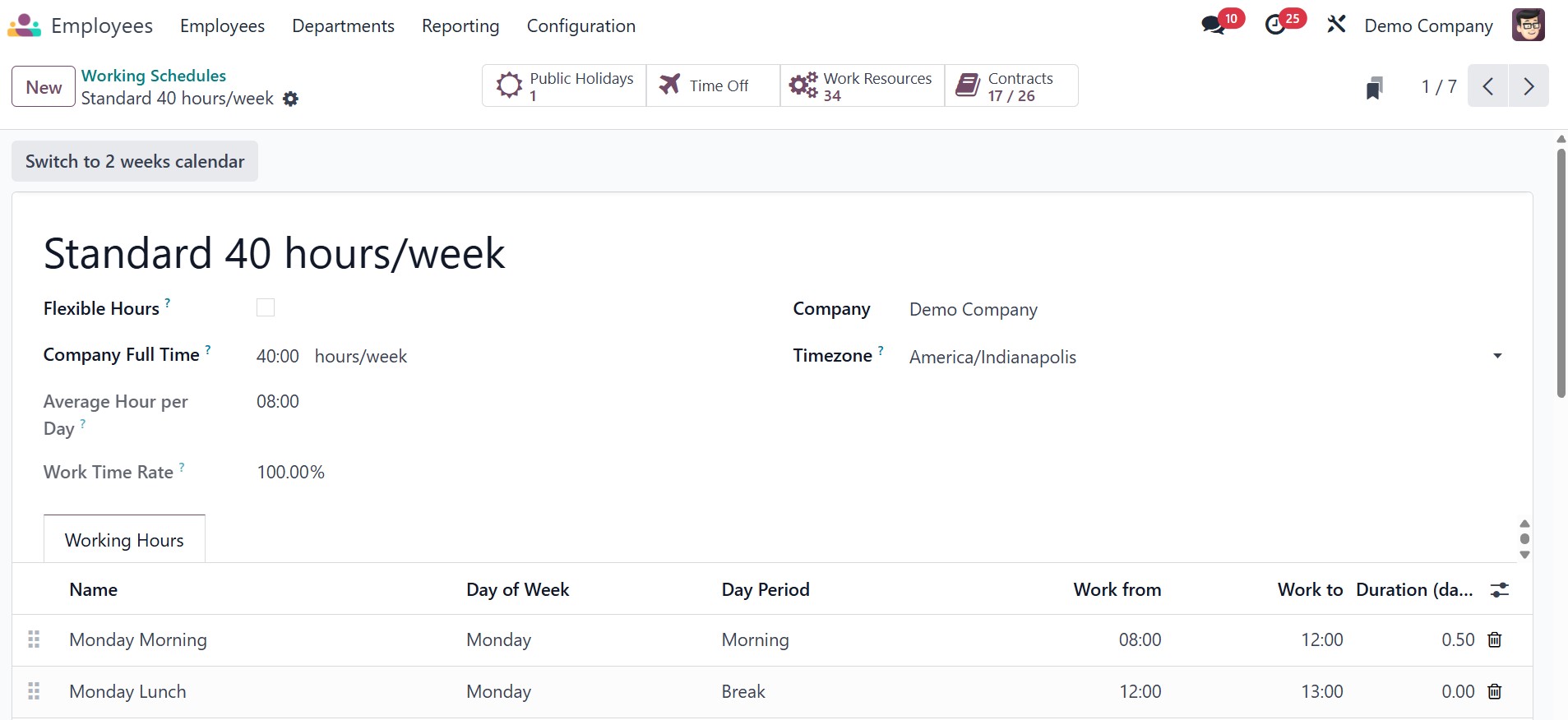Open the optional columns settings dropdown

click(x=1500, y=589)
